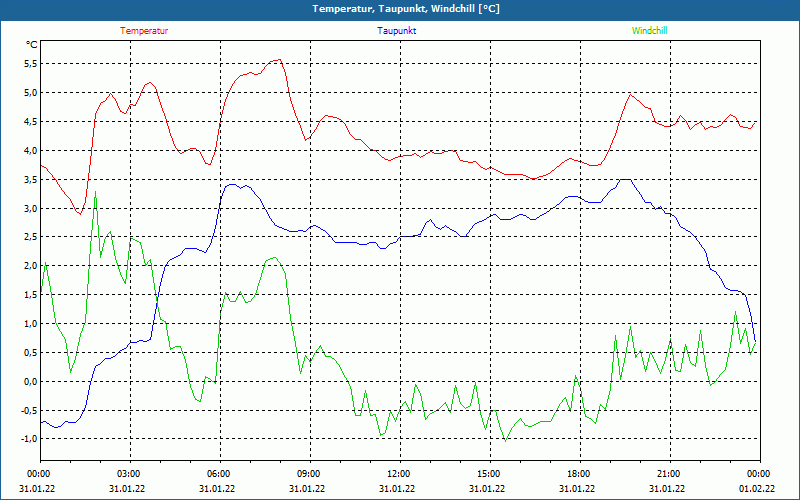Image resolution: width=800 pixels, height=500 pixels.
Task: Click the 1,0 y-axis value
Action: tap(31, 323)
